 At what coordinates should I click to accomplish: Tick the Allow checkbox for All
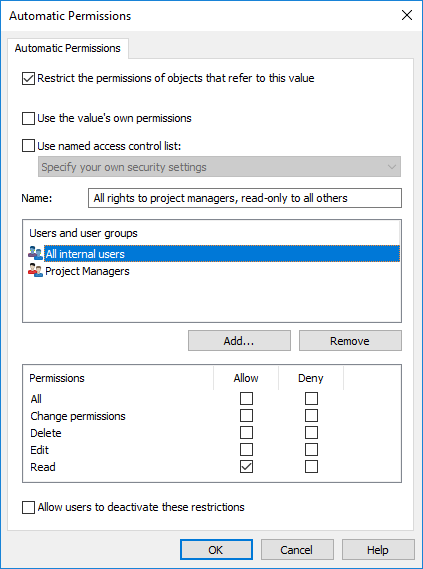(x=246, y=398)
